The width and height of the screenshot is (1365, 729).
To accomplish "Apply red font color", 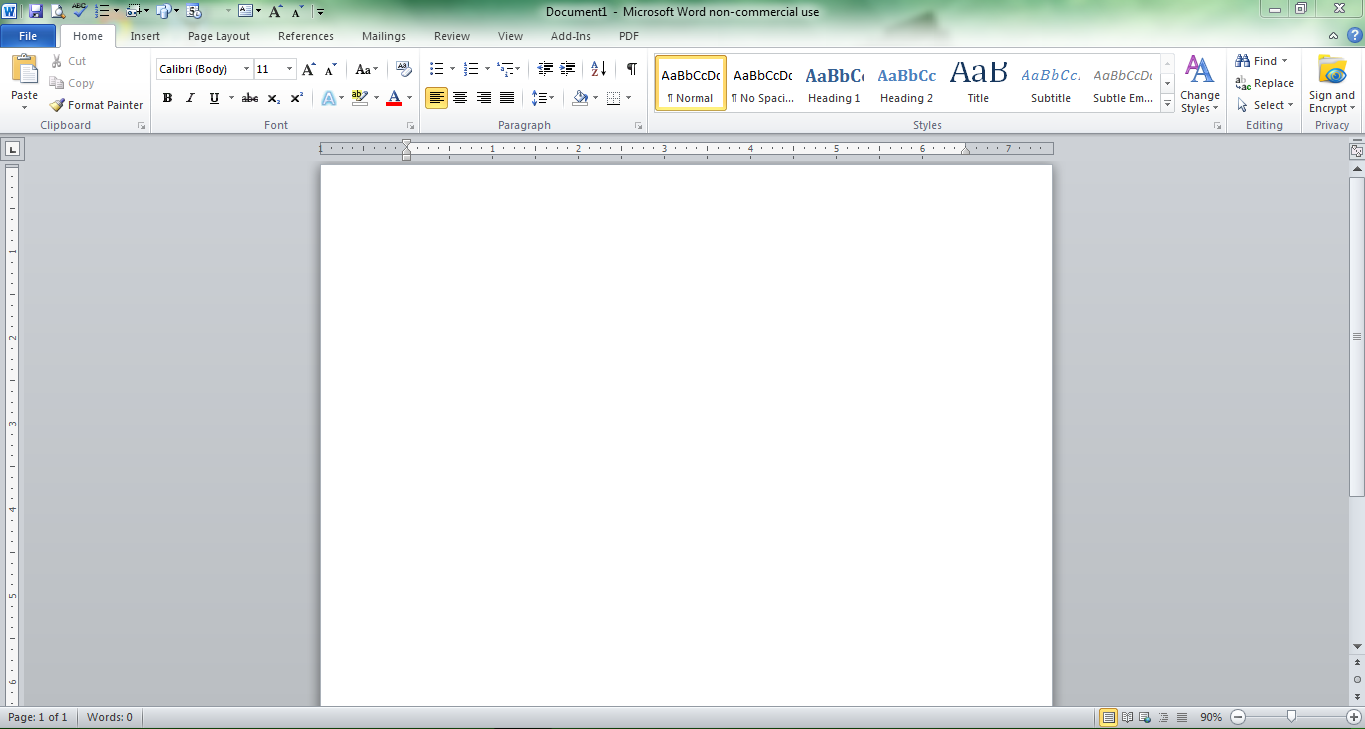I will 394,98.
